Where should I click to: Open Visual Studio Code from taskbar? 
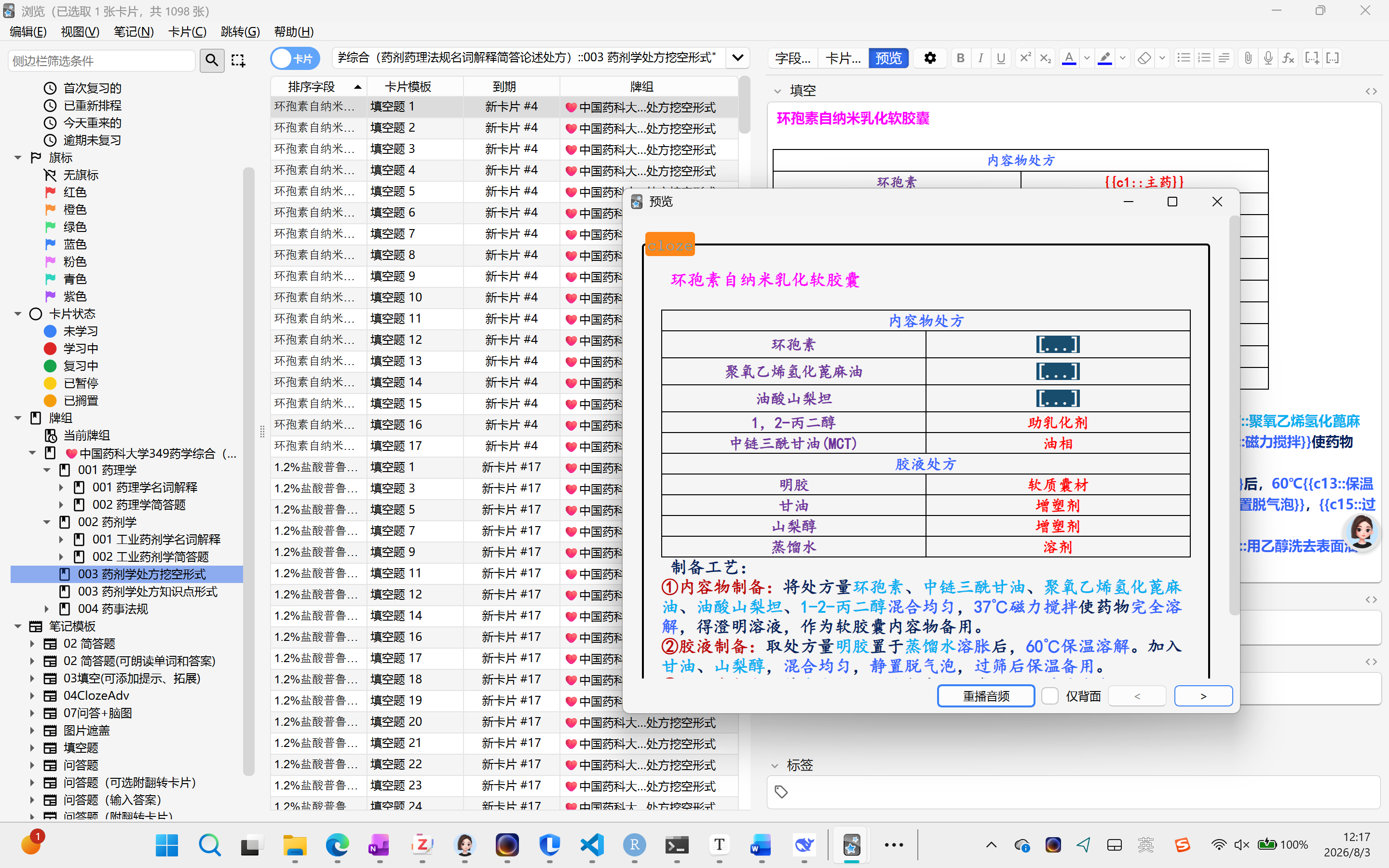pos(592,845)
